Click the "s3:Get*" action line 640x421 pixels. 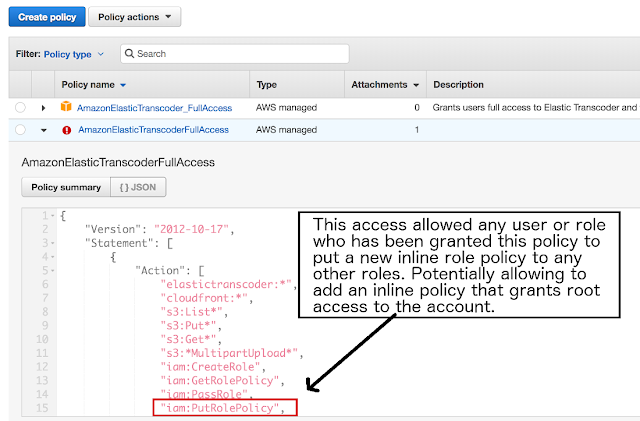point(188,339)
